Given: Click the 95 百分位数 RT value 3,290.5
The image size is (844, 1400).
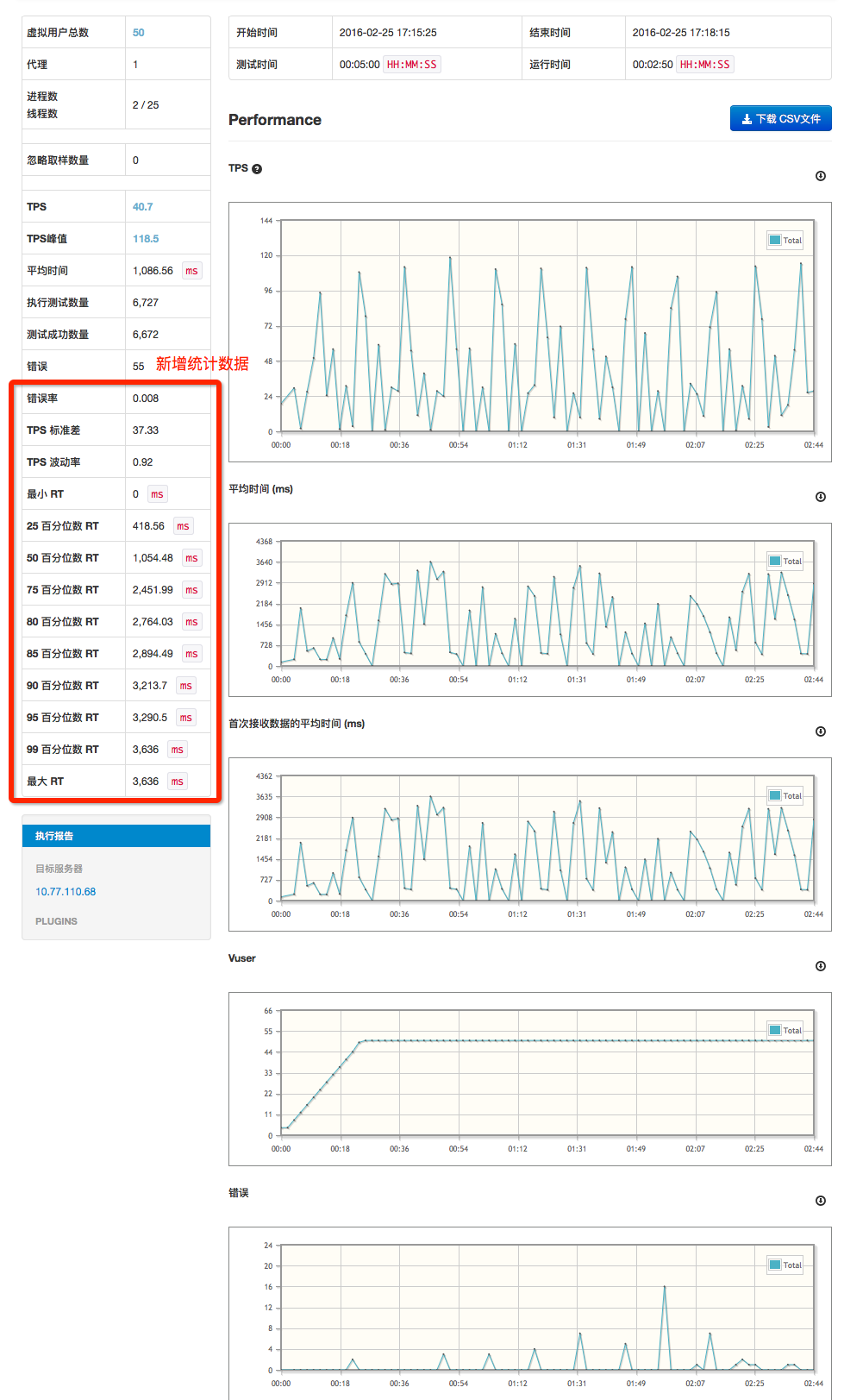Looking at the screenshot, I should point(150,718).
